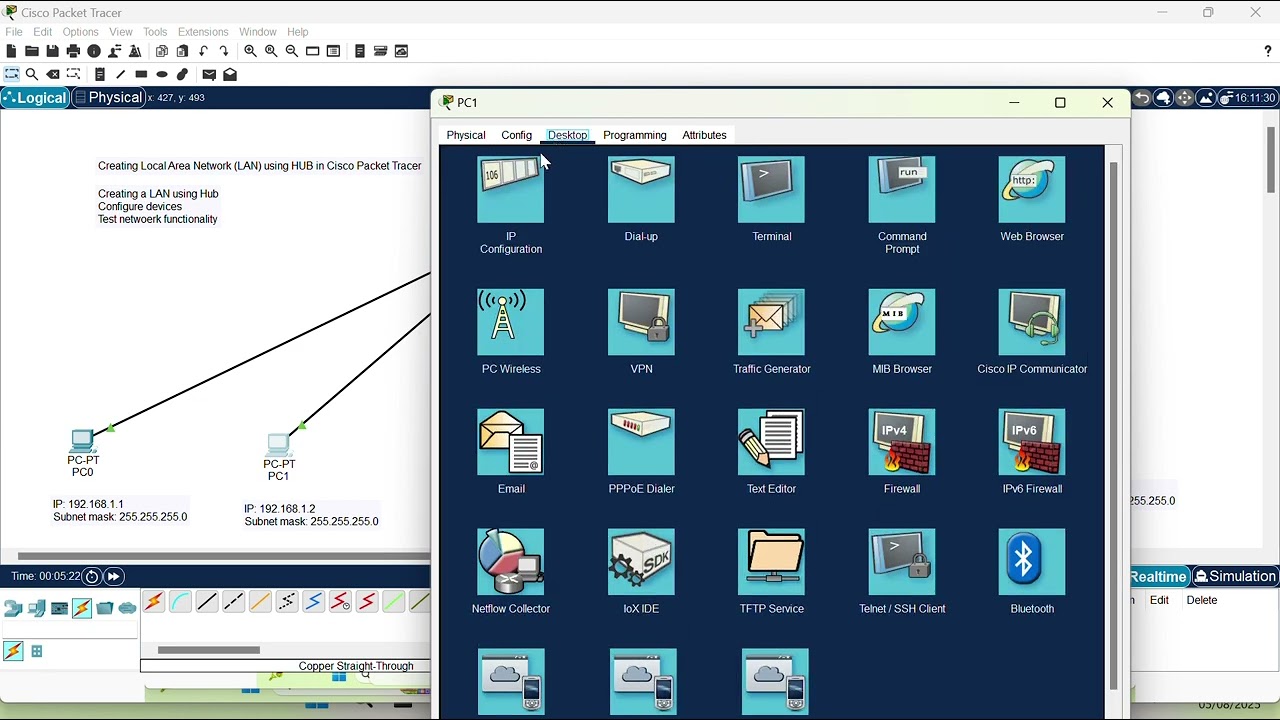Select the Desktop tab in PC1
Image resolution: width=1280 pixels, height=720 pixels.
click(567, 135)
